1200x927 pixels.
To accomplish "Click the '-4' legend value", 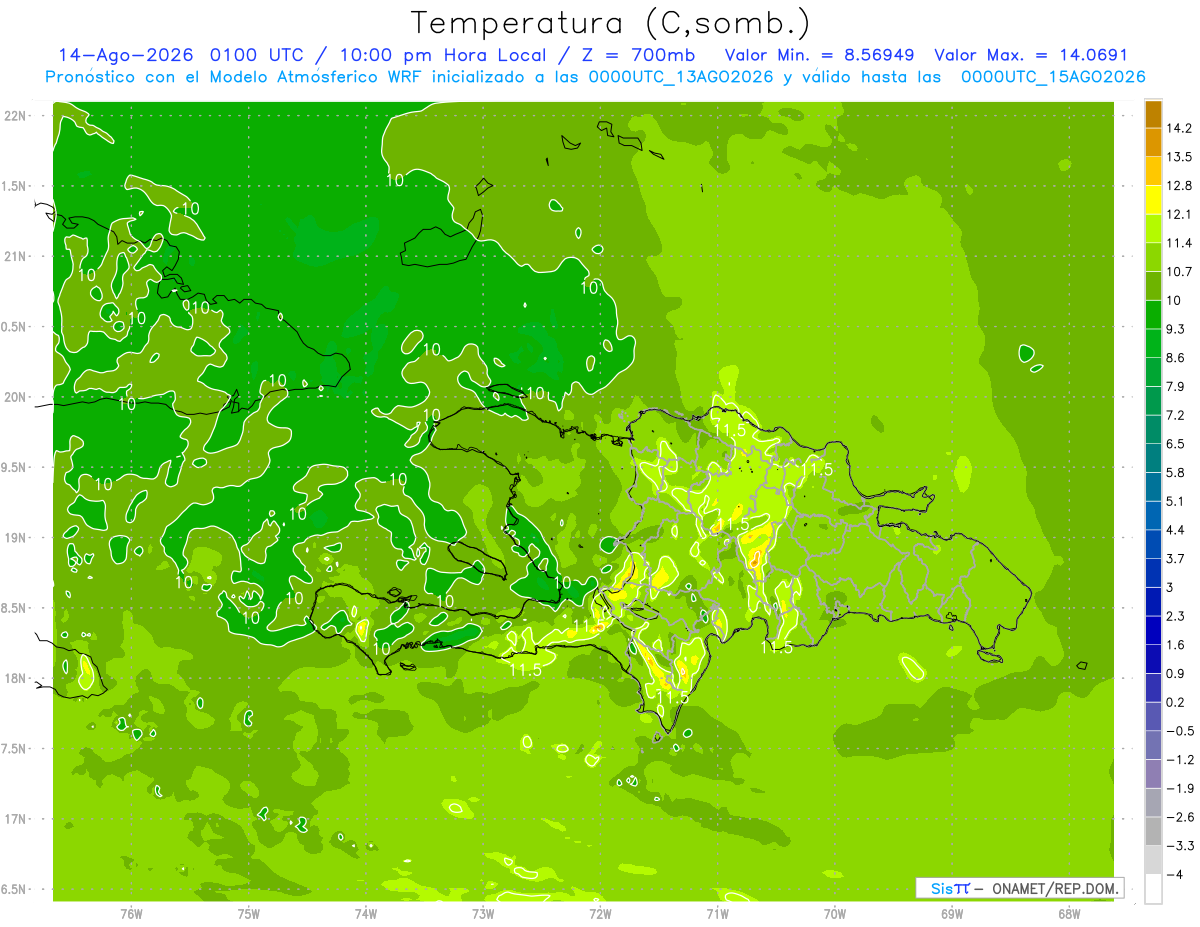I will pyautogui.click(x=1174, y=874).
